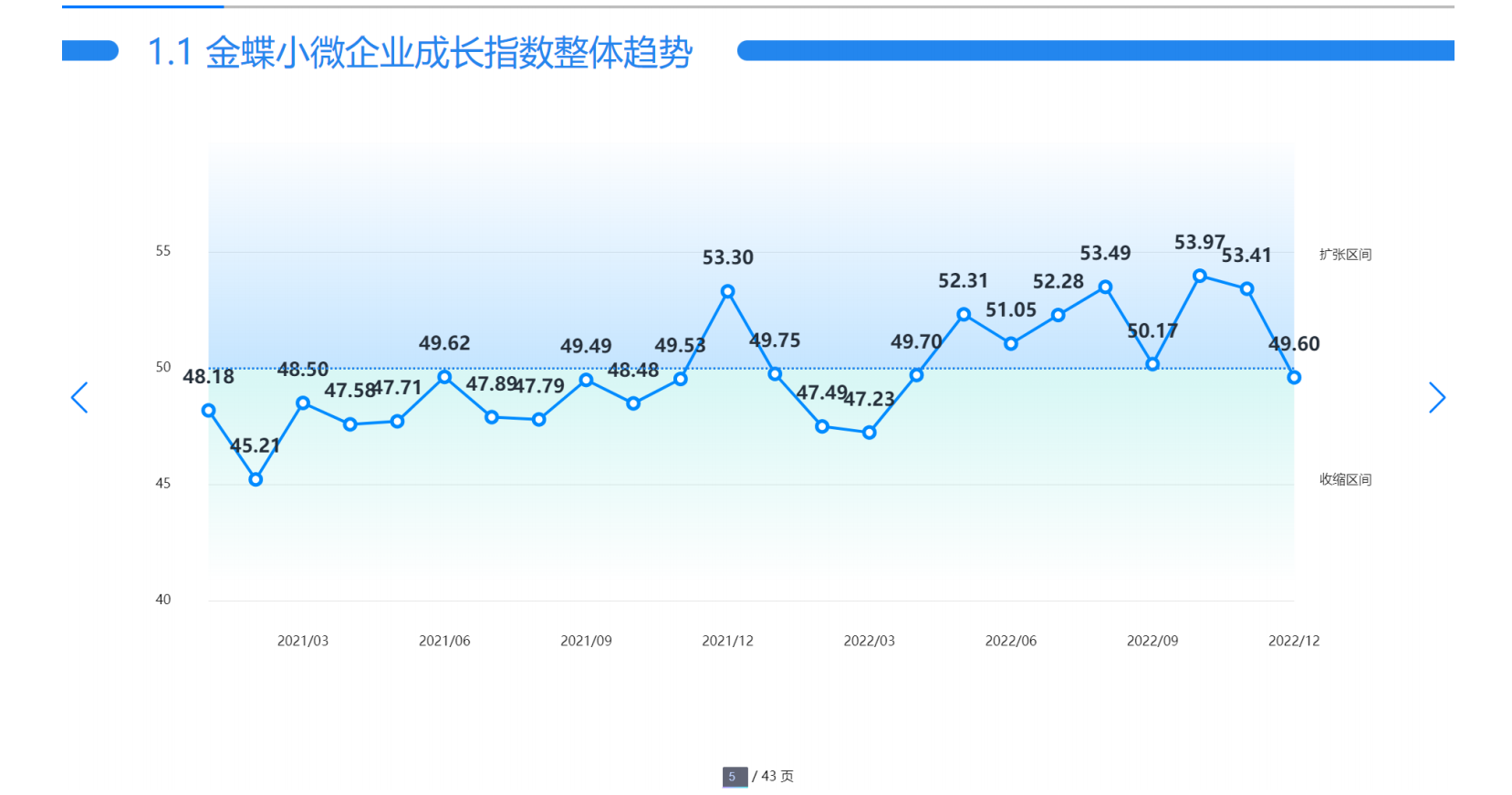Click the 2021/12 axis label
The image size is (1512, 795).
[727, 641]
